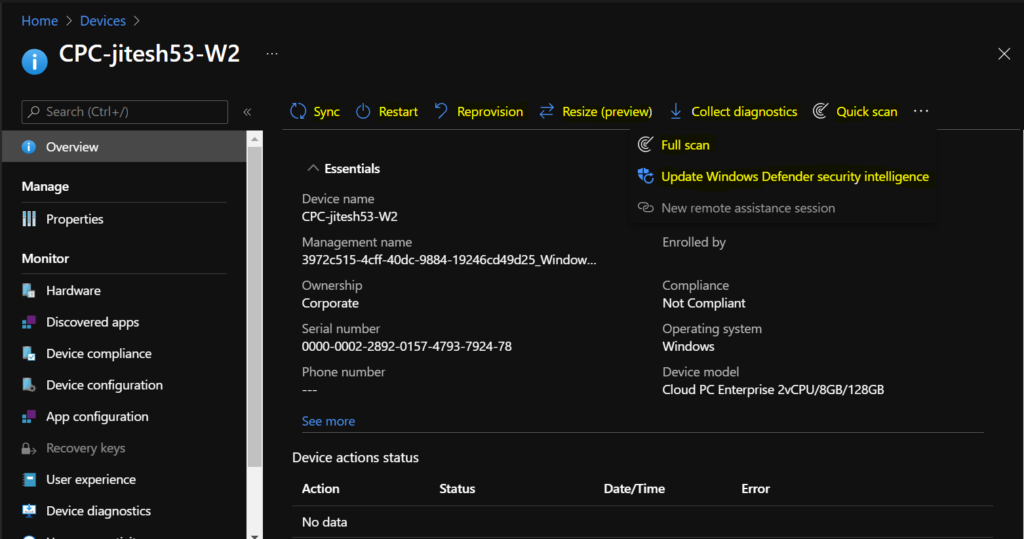Image resolution: width=1024 pixels, height=539 pixels.
Task: Click the Device diagnostics icon
Action: click(x=29, y=511)
